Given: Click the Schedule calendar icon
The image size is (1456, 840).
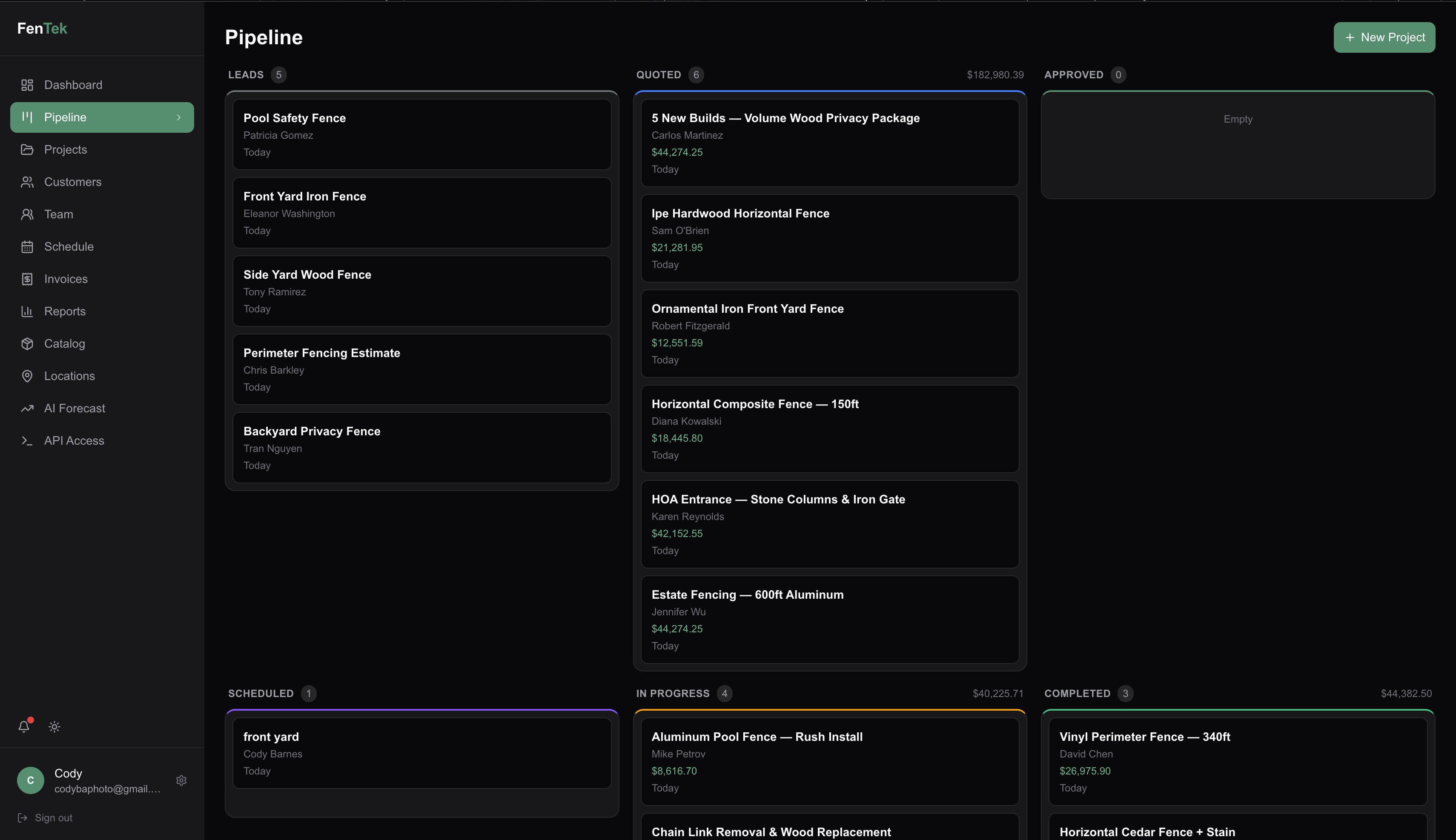Looking at the screenshot, I should pyautogui.click(x=27, y=246).
